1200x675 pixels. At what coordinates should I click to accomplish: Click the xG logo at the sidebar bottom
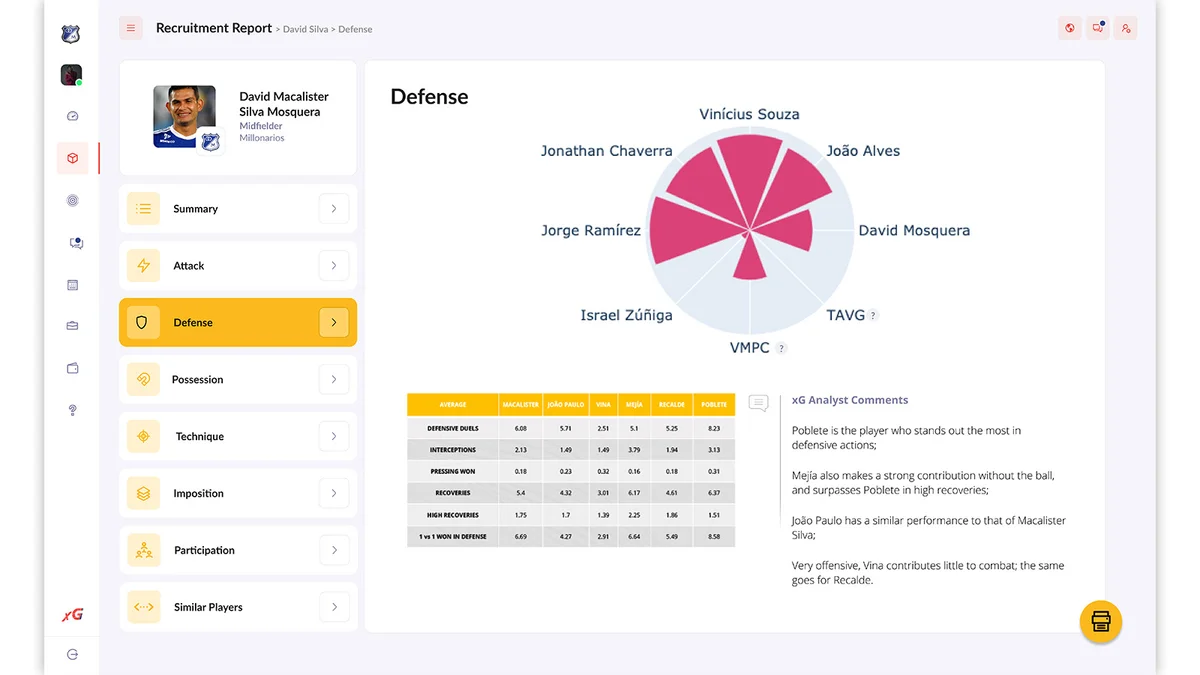[71, 613]
